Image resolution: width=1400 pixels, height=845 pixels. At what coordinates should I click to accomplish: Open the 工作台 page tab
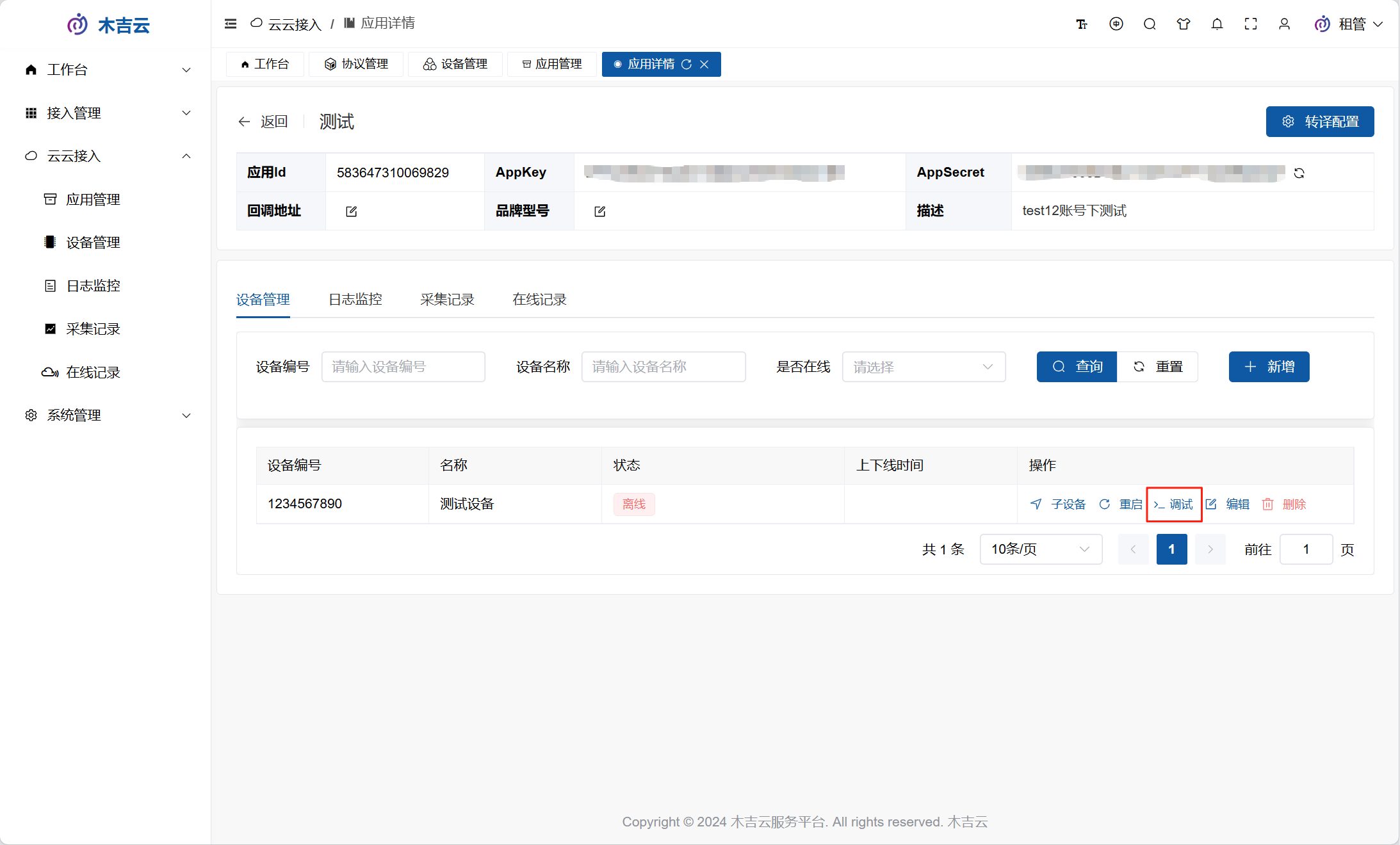pos(265,64)
